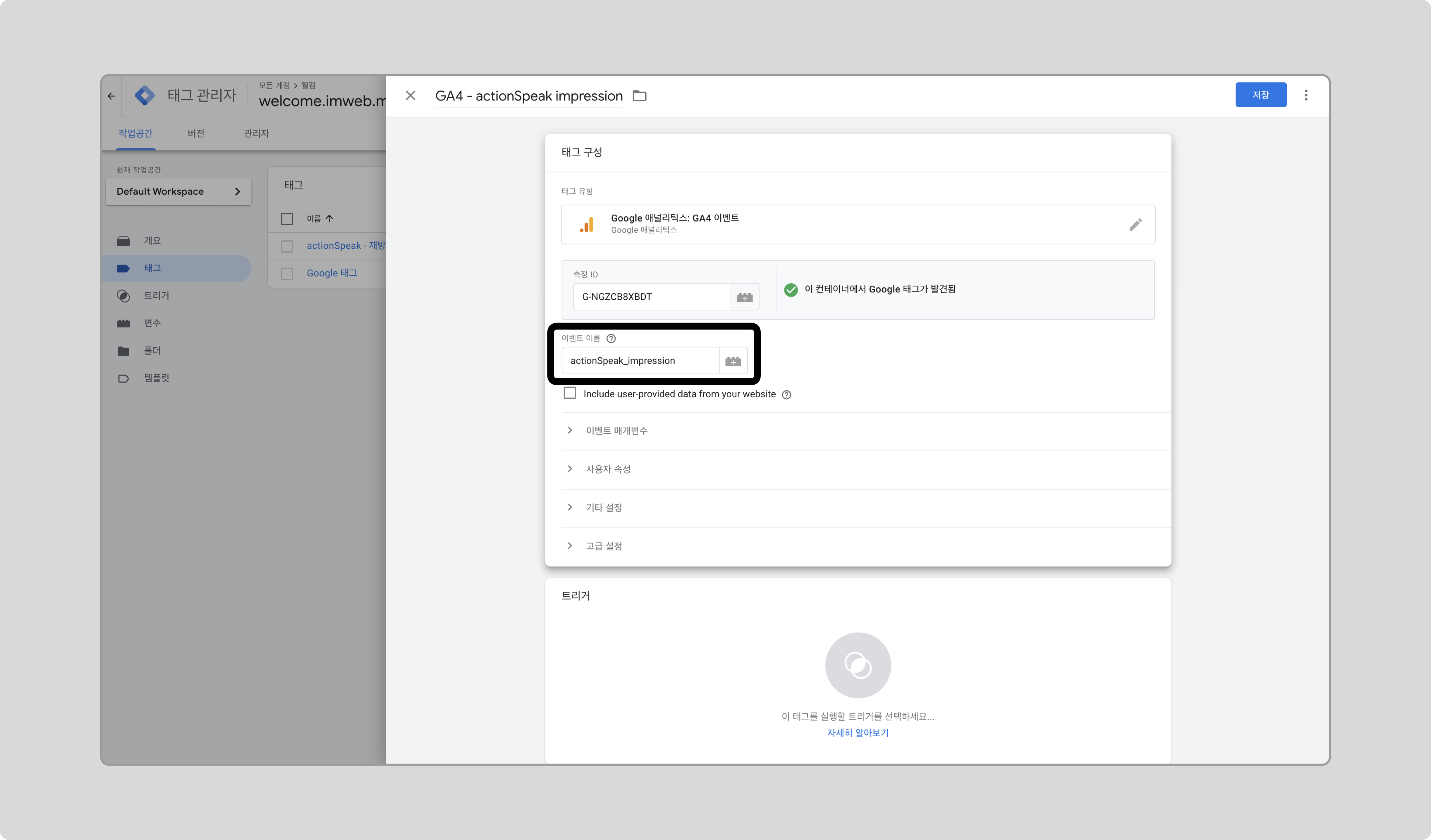Close the GA4 tag editor panel
1431x840 pixels.
coord(411,95)
